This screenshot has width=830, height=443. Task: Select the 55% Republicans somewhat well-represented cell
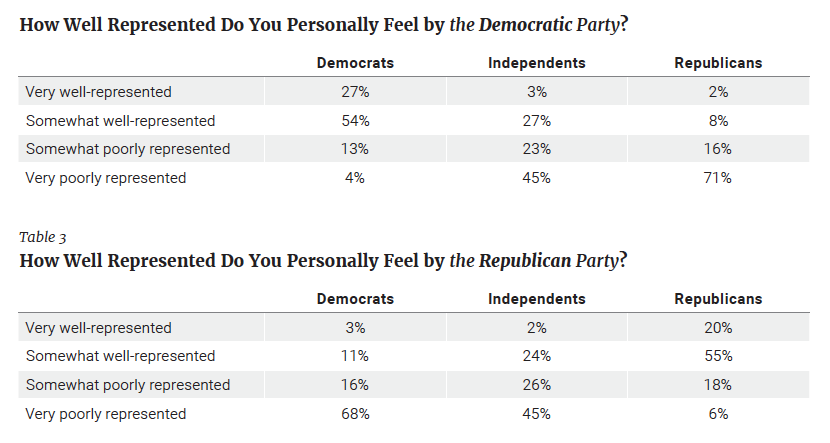tap(718, 356)
